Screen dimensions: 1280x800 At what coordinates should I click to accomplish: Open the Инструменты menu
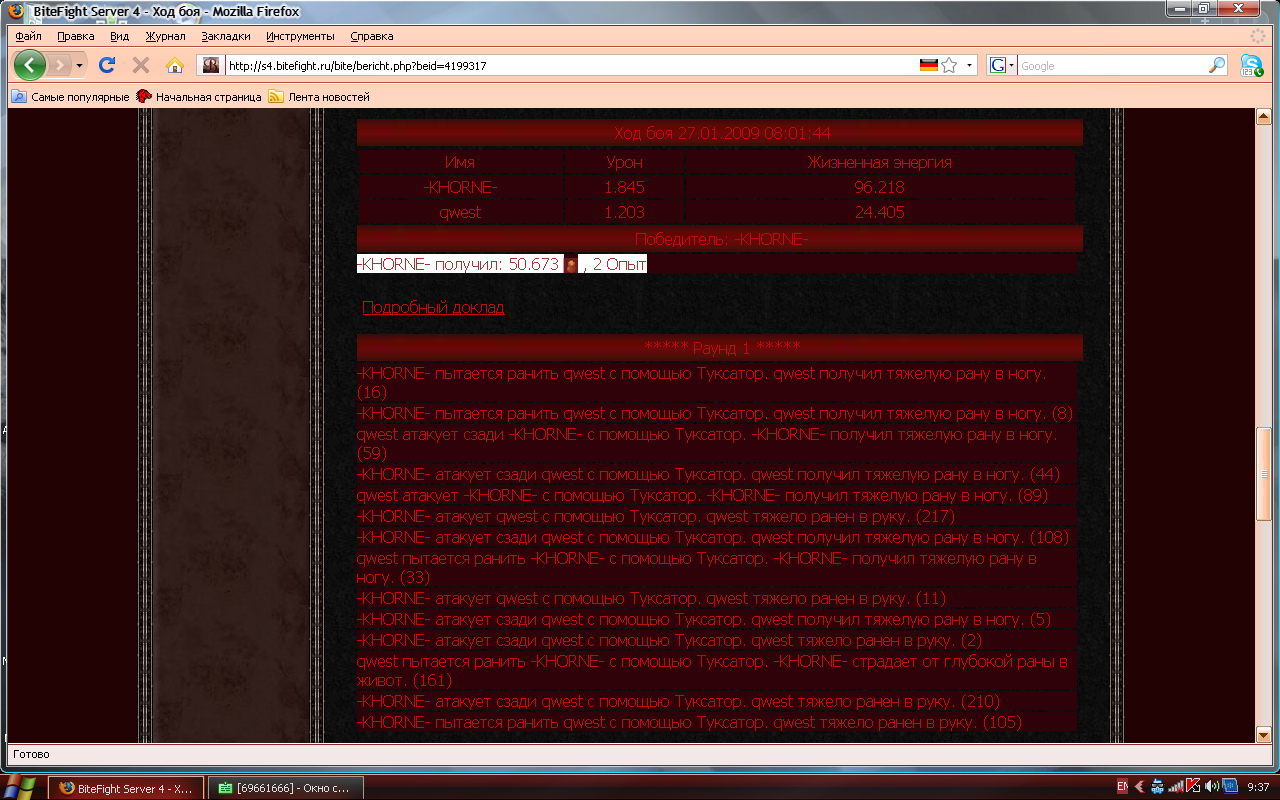300,36
